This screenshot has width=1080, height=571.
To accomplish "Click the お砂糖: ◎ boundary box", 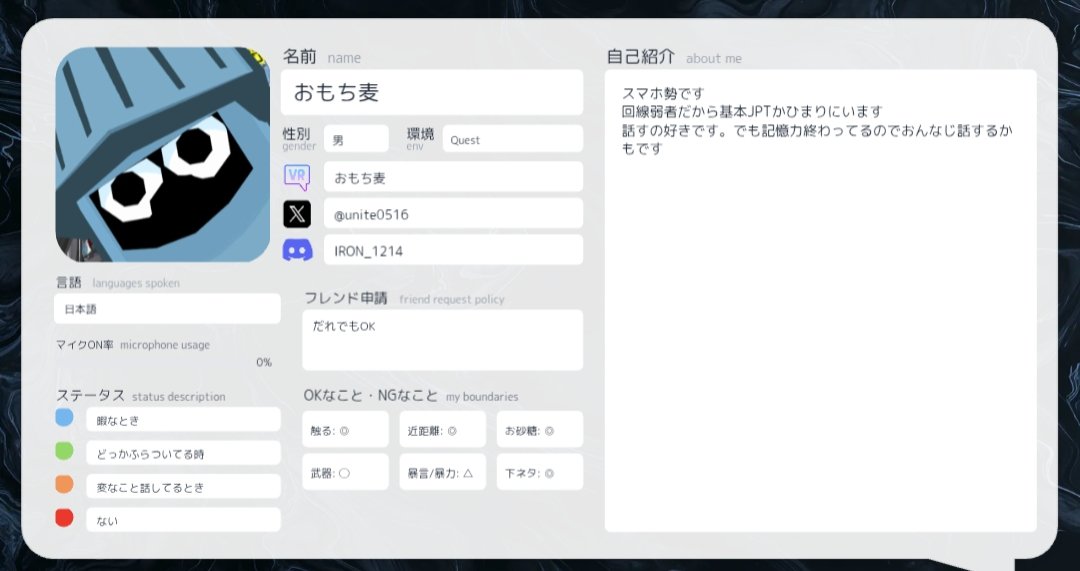I will pyautogui.click(x=539, y=430).
